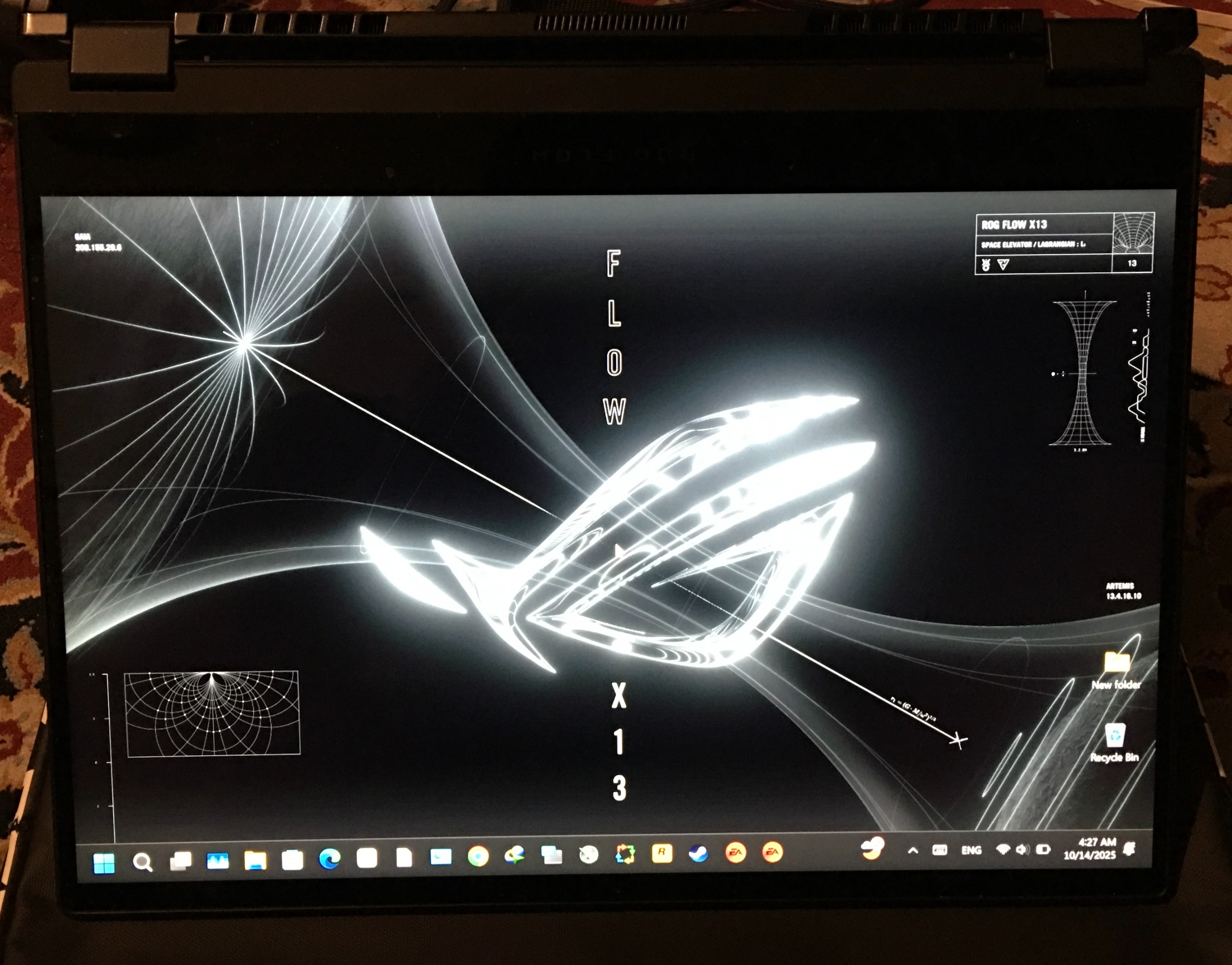This screenshot has height=965, width=1232.
Task: Open the second EA app icon
Action: 772,852
